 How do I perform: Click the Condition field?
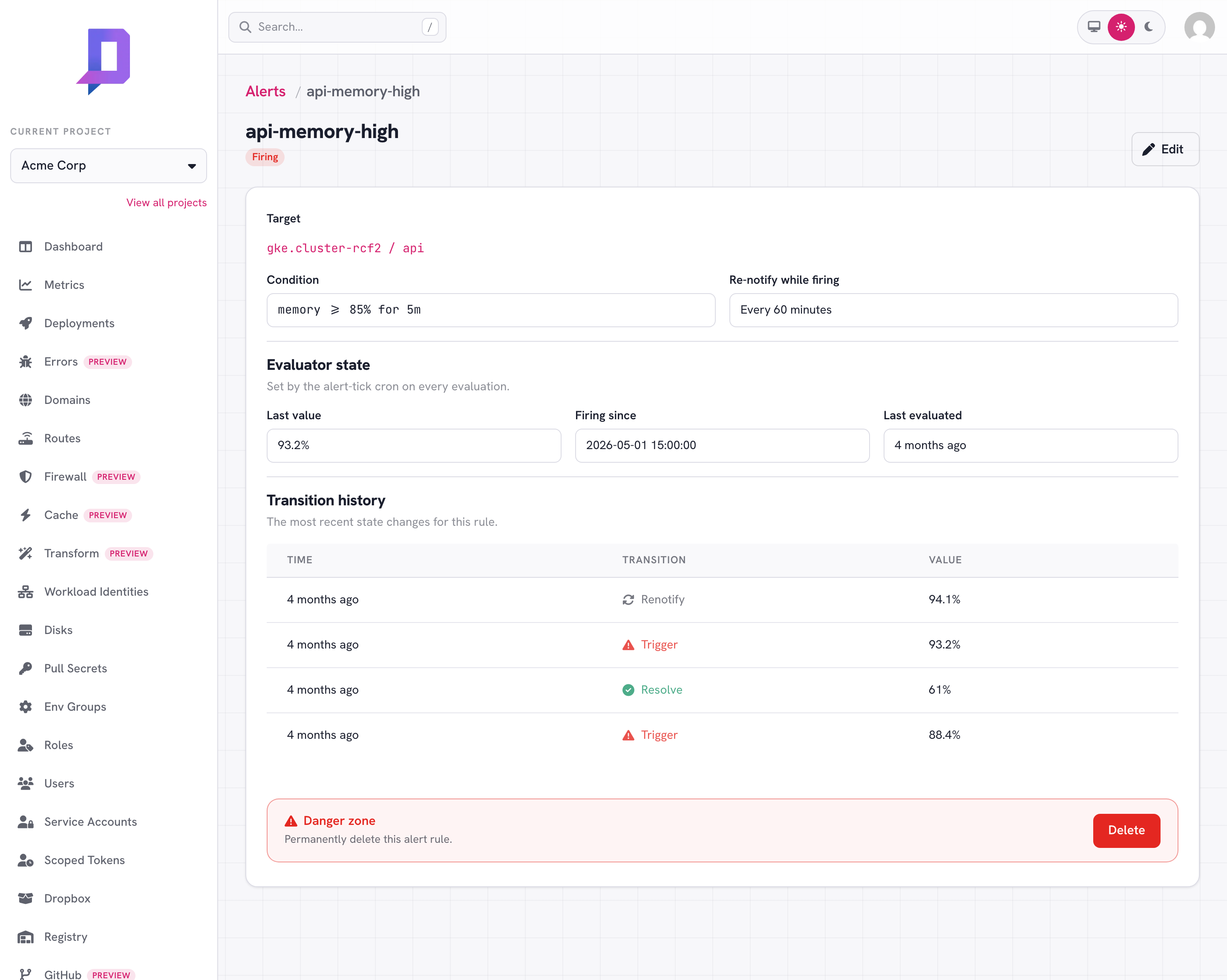tap(490, 310)
